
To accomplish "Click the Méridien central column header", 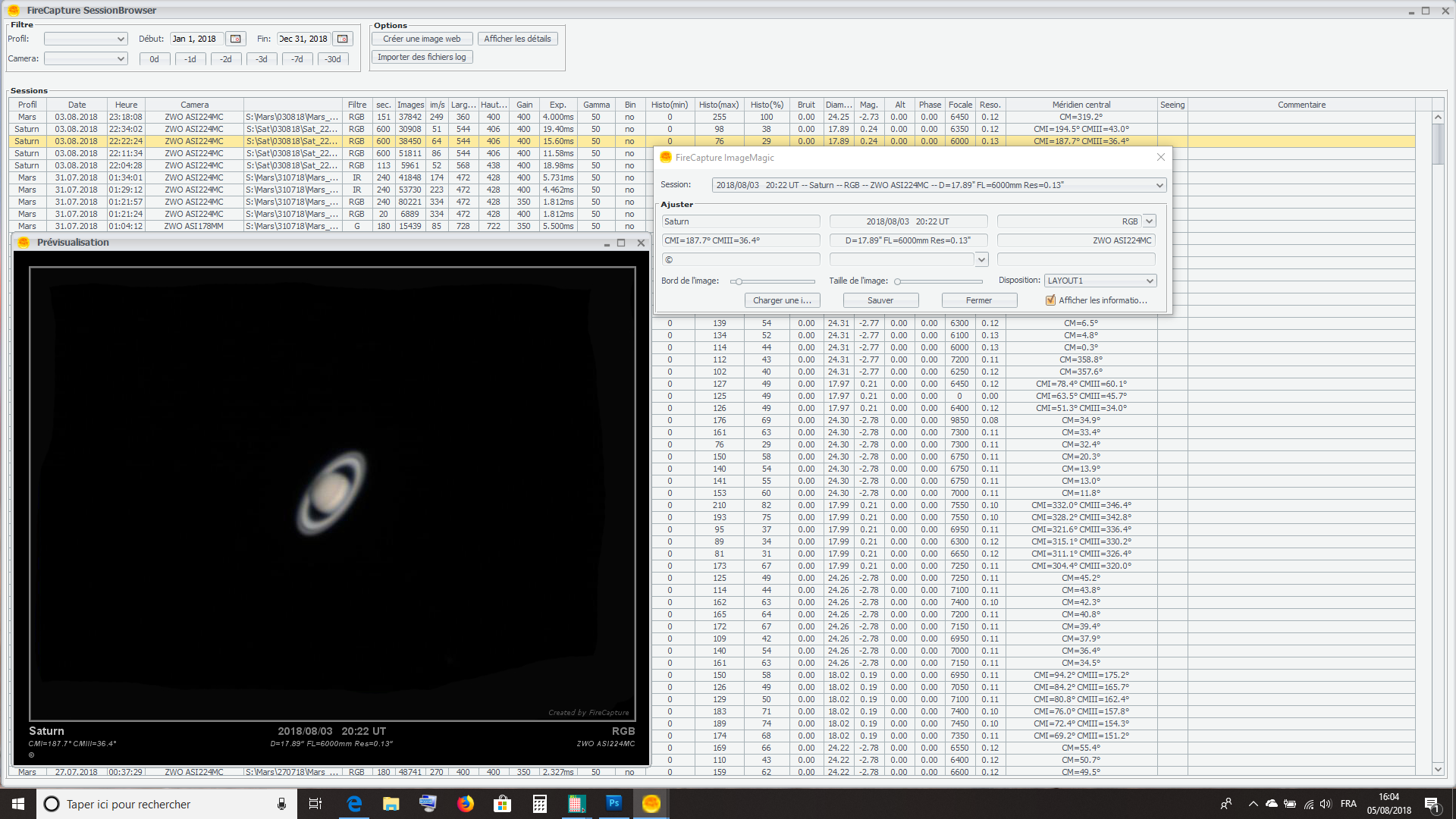I will (x=1081, y=105).
